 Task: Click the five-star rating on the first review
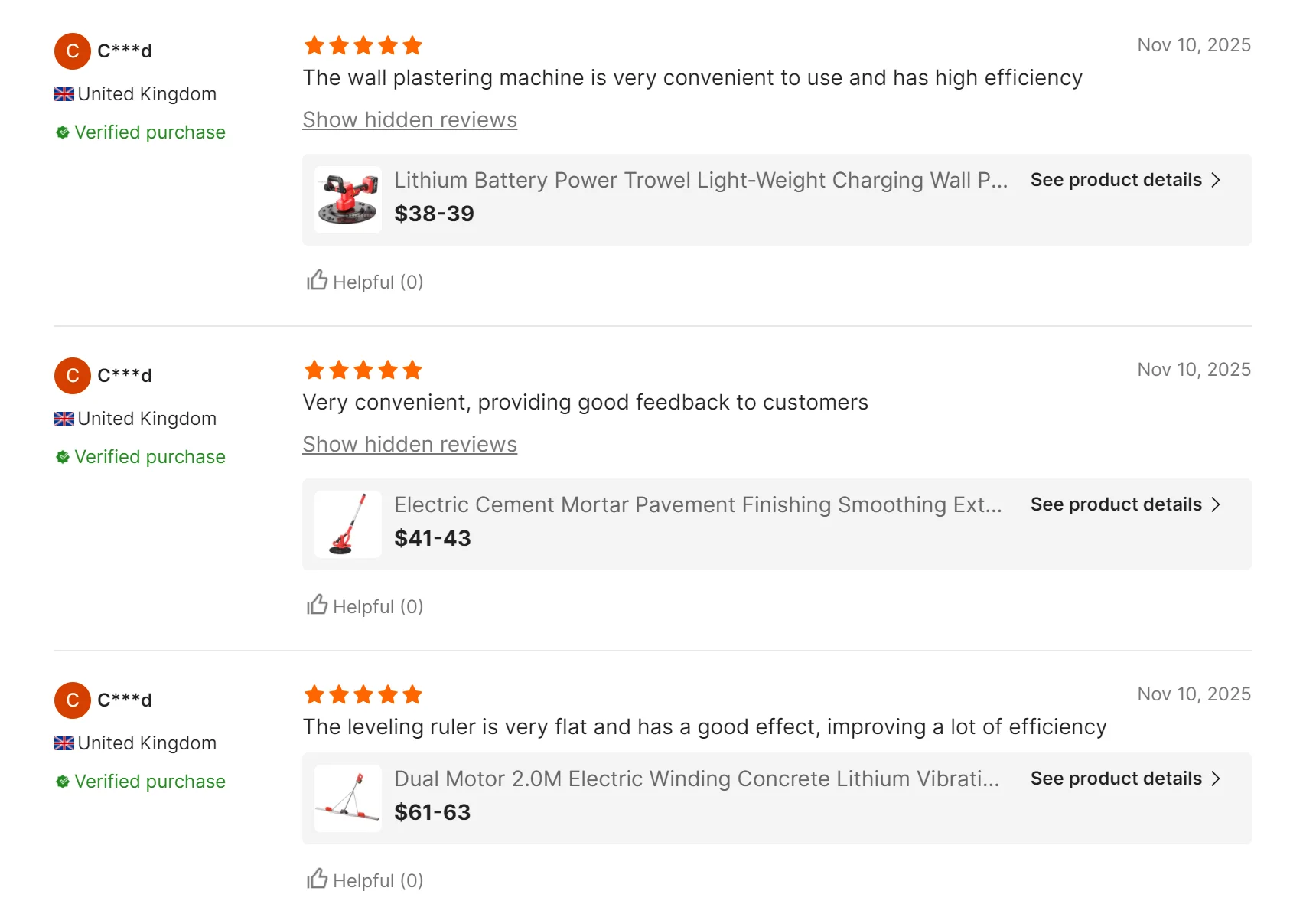(x=363, y=46)
